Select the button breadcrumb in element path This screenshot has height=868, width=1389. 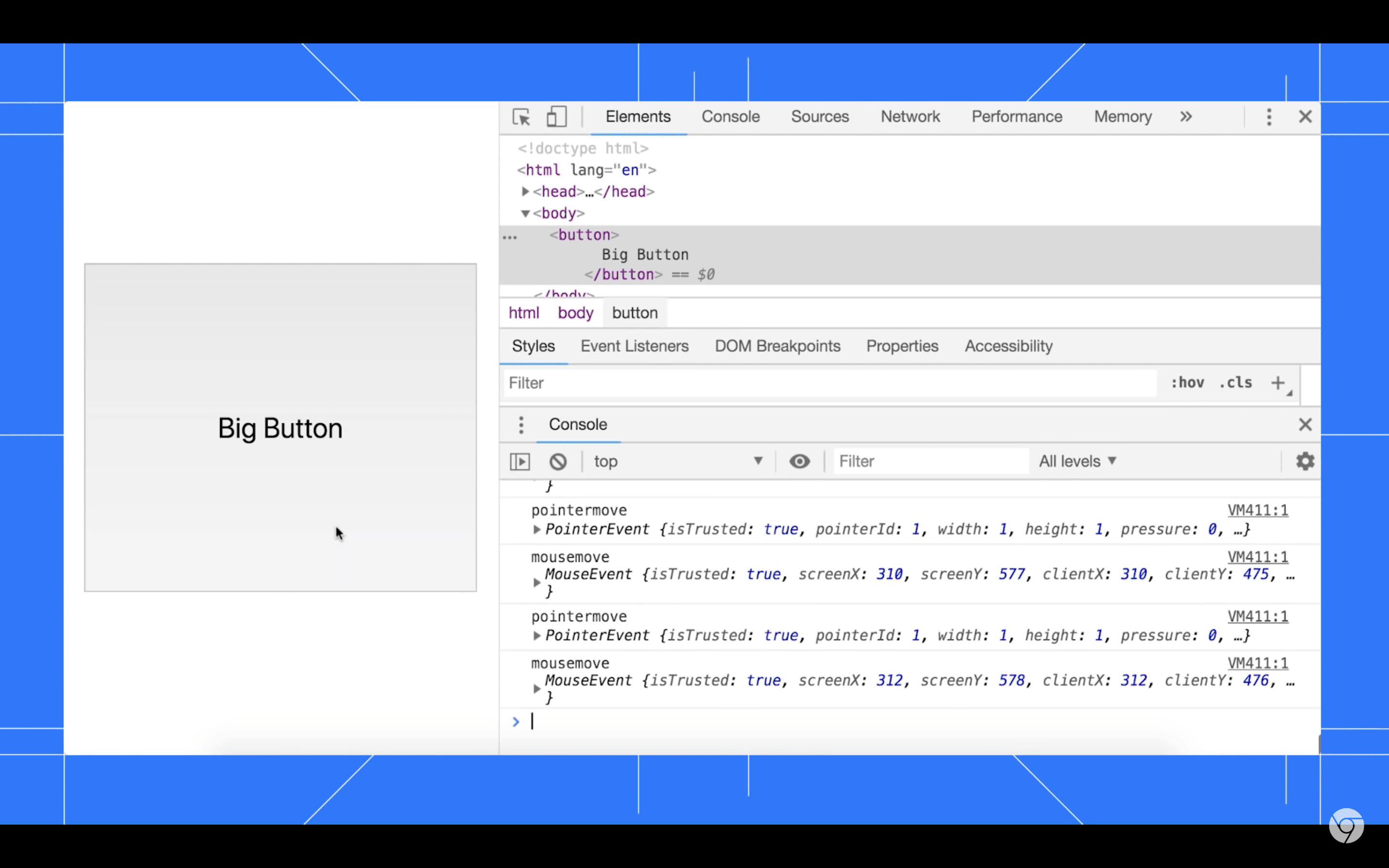(634, 313)
